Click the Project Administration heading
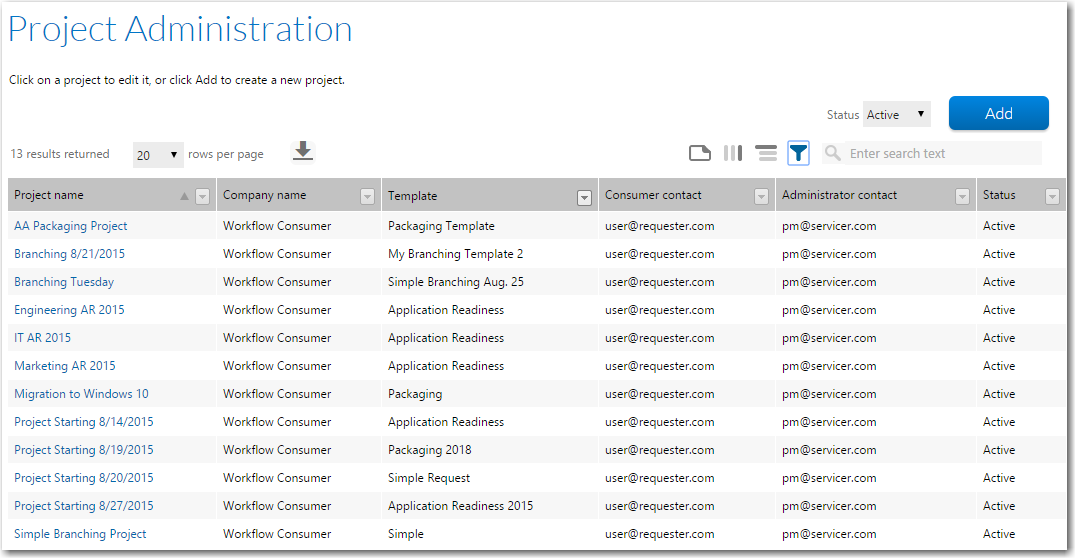The height and width of the screenshot is (558, 1075). [180, 29]
